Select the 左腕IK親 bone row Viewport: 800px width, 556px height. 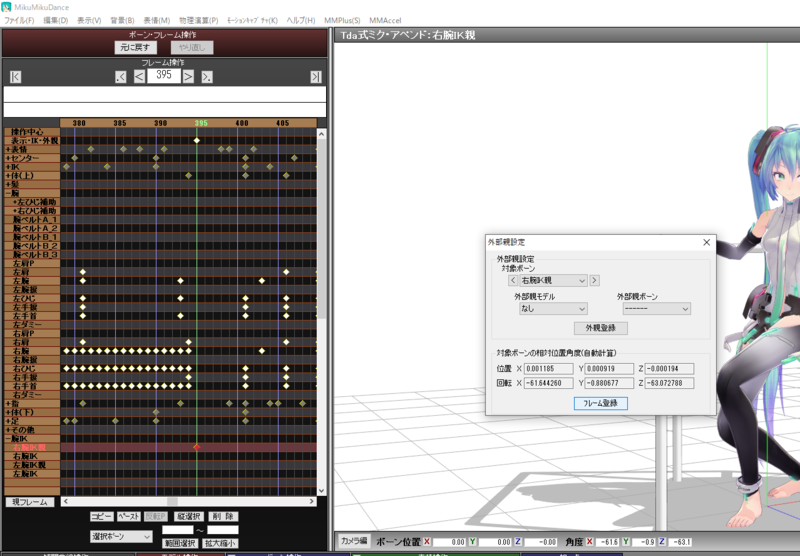point(32,465)
